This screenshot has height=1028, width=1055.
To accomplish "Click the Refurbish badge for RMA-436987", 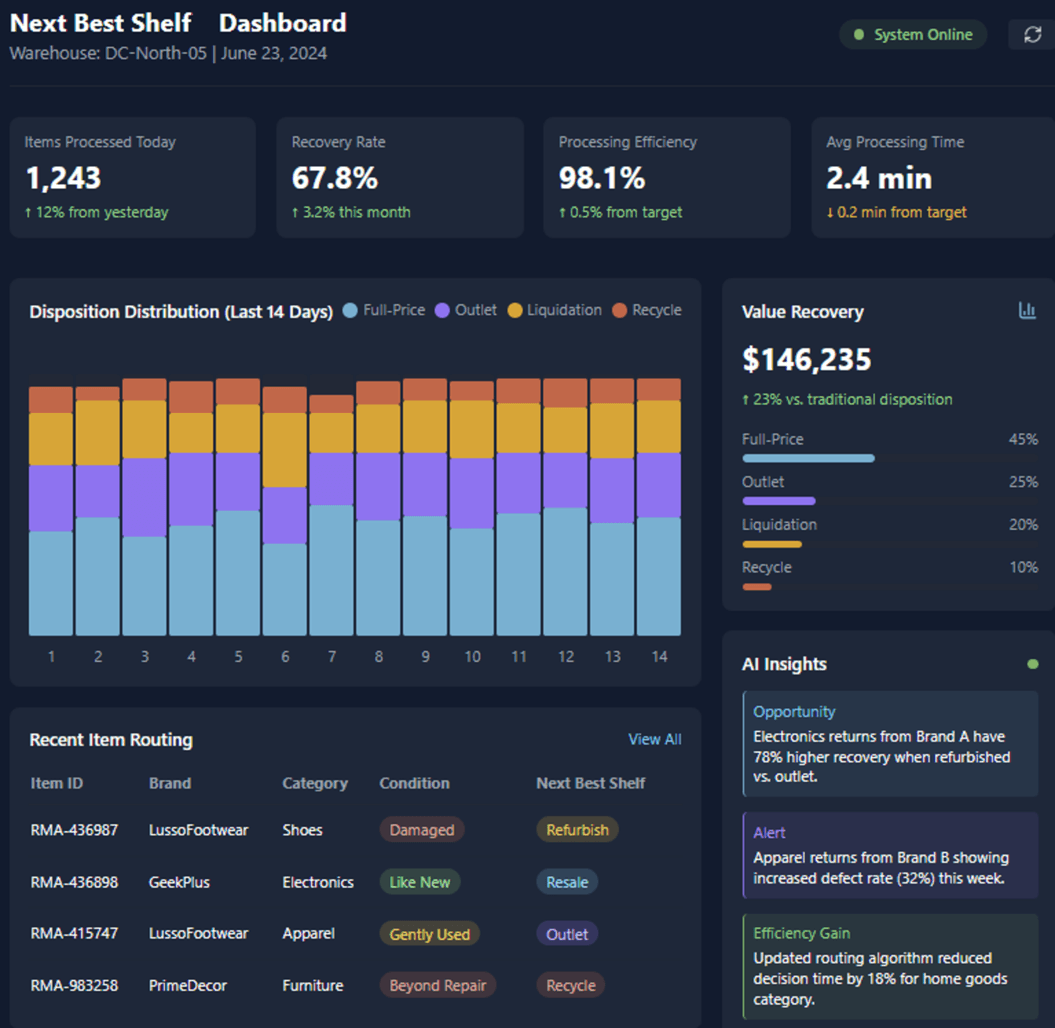I will [x=577, y=830].
